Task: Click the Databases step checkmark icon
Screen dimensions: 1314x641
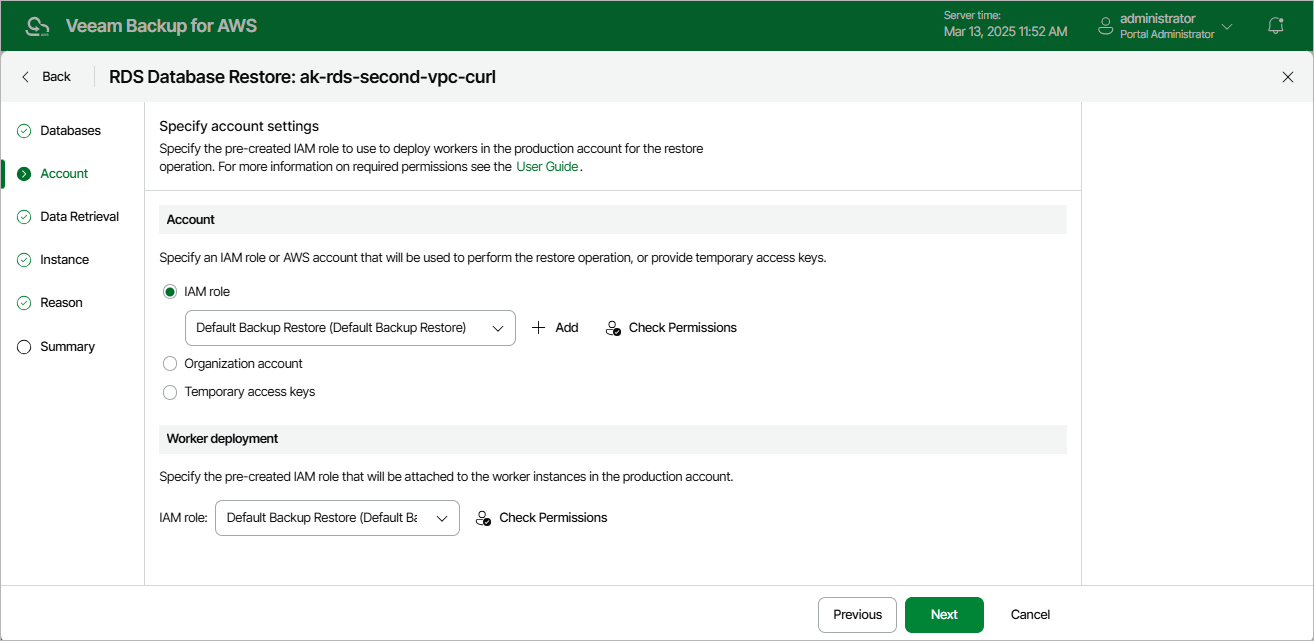Action: tap(24, 131)
